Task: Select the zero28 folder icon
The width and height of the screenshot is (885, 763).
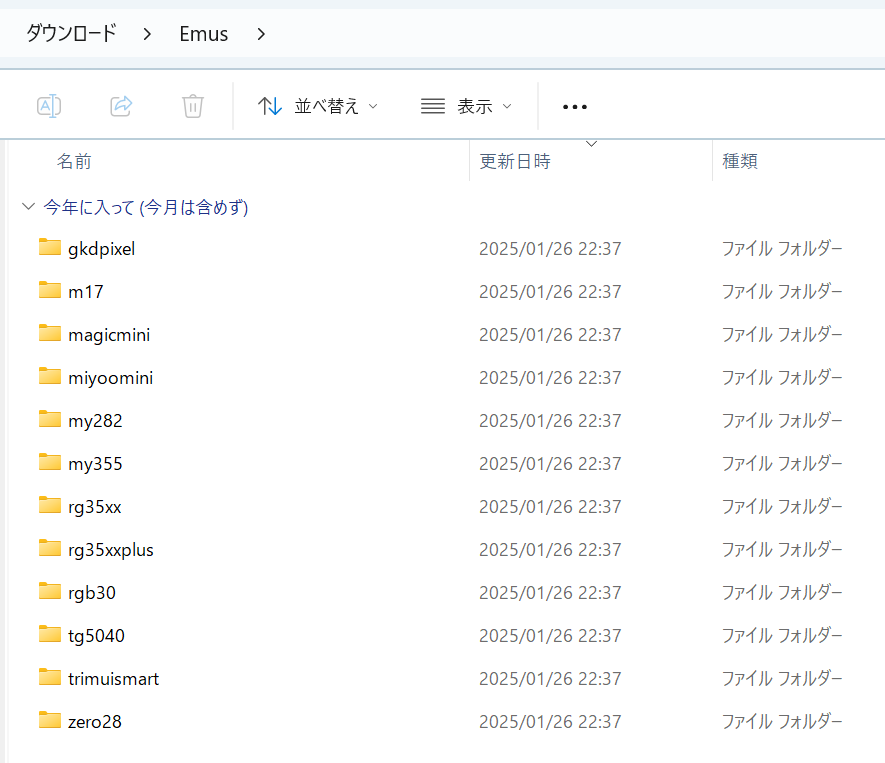Action: coord(50,720)
